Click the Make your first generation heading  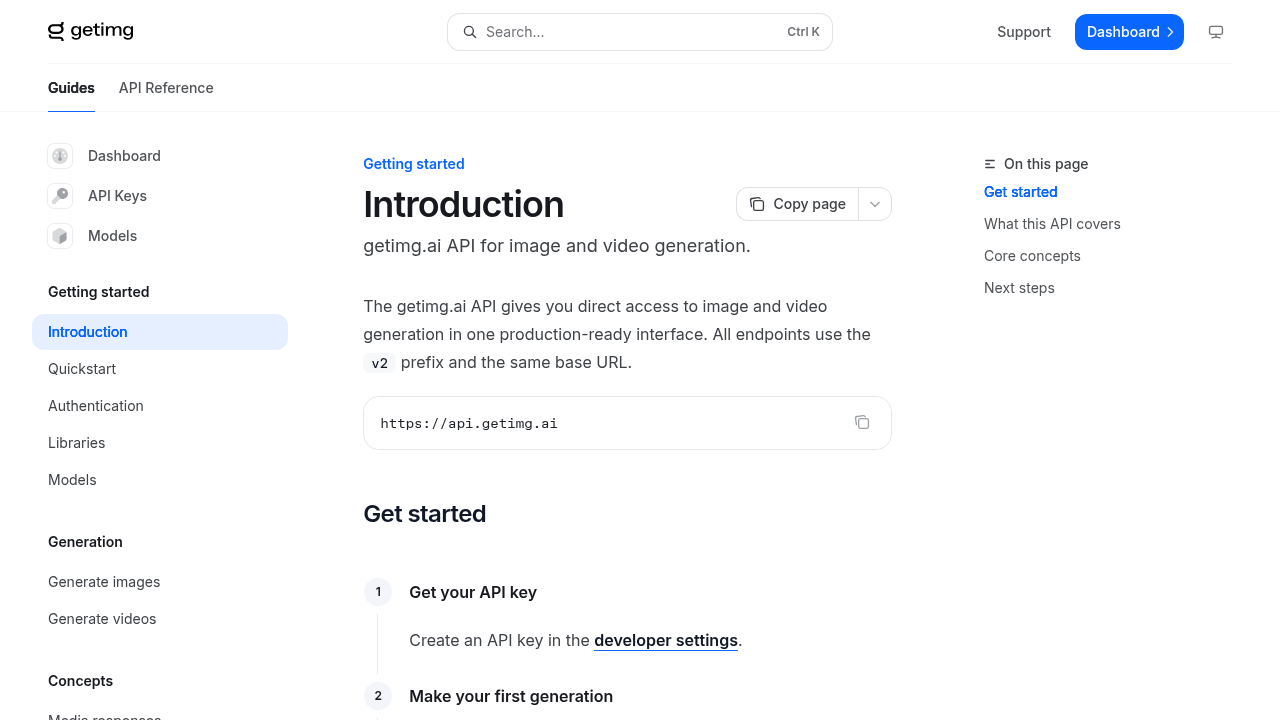click(x=511, y=696)
